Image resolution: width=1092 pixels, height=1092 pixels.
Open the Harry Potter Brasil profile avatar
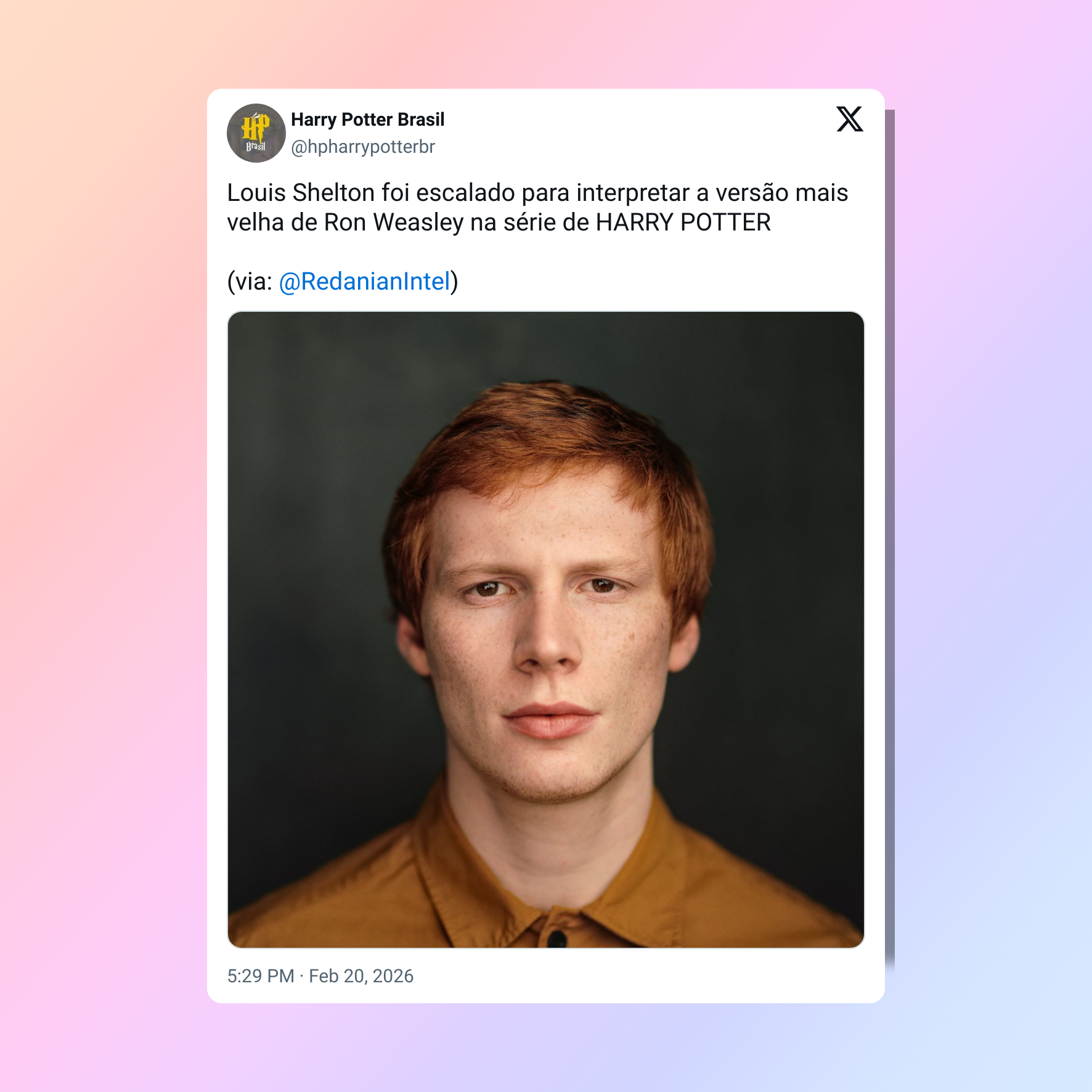click(x=256, y=133)
